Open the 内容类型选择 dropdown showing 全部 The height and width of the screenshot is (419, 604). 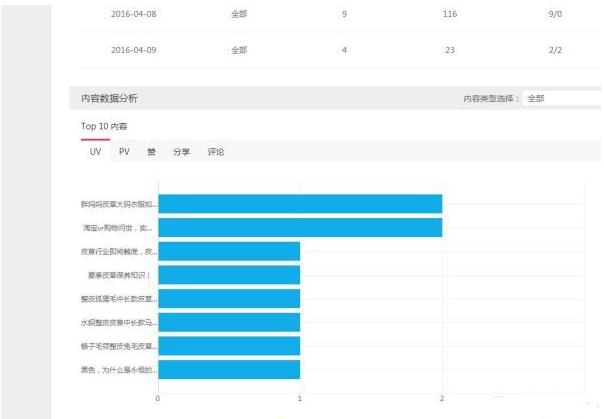(x=562, y=99)
